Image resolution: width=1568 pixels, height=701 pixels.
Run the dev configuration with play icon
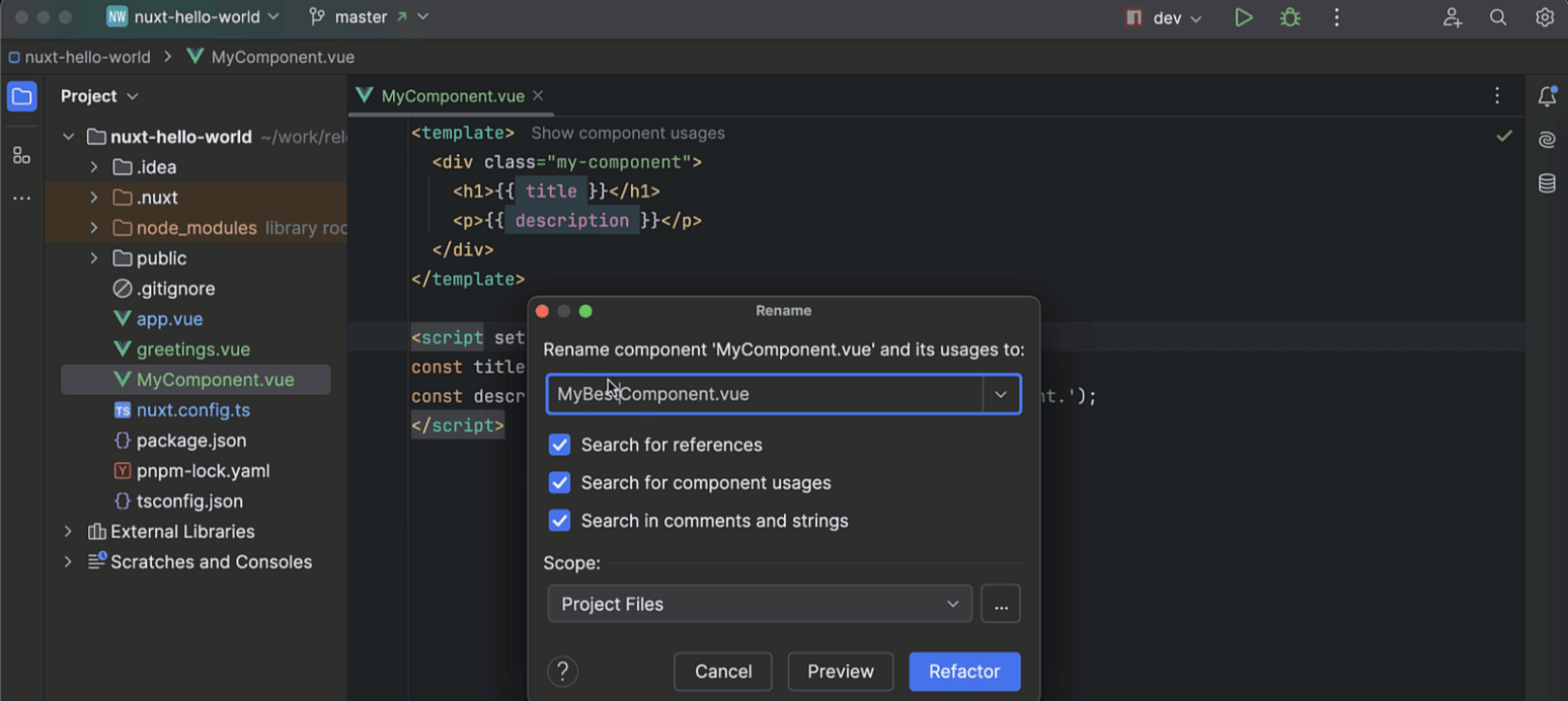(1244, 17)
